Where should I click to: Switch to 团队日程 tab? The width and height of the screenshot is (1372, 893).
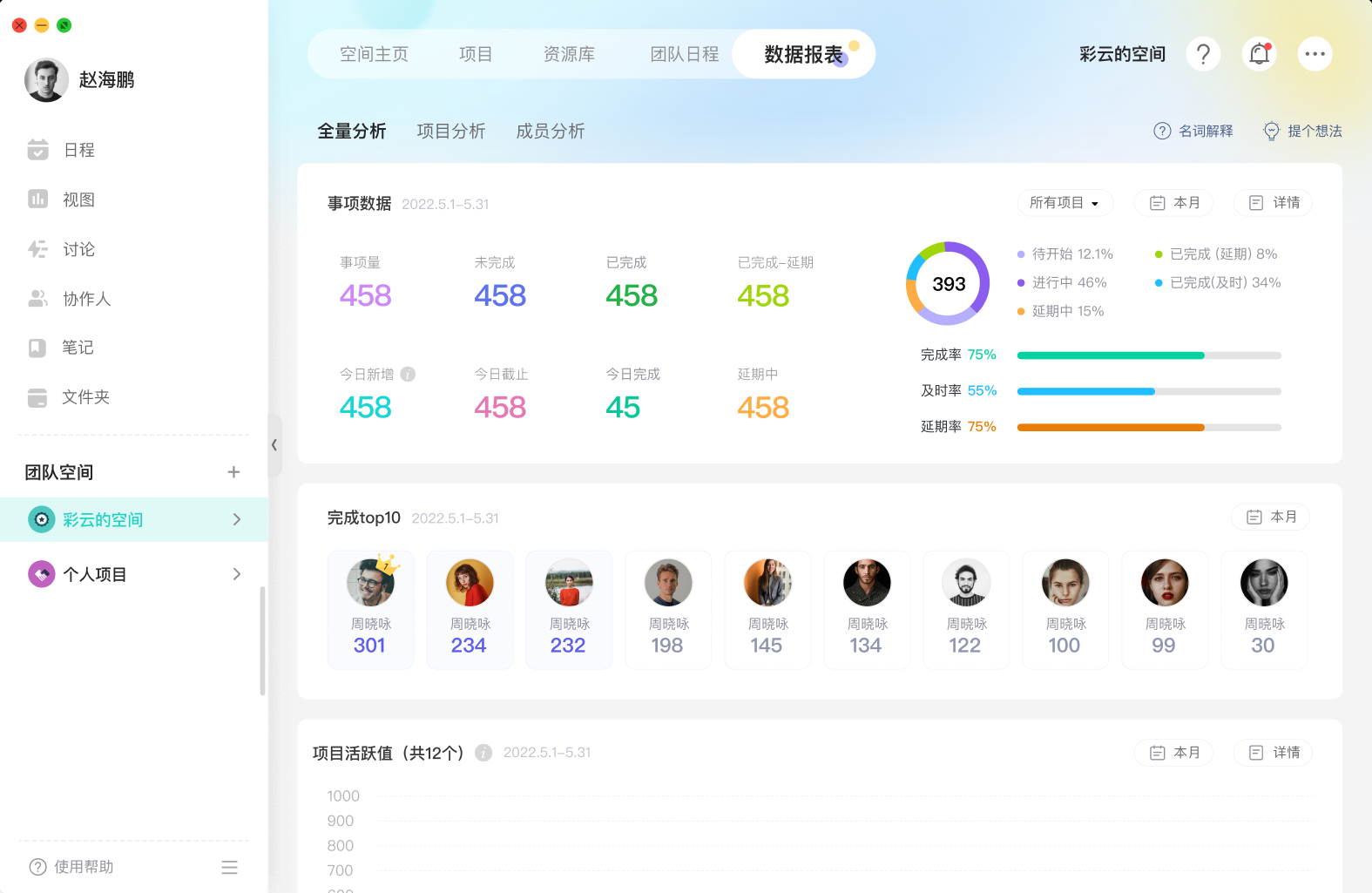tap(684, 54)
